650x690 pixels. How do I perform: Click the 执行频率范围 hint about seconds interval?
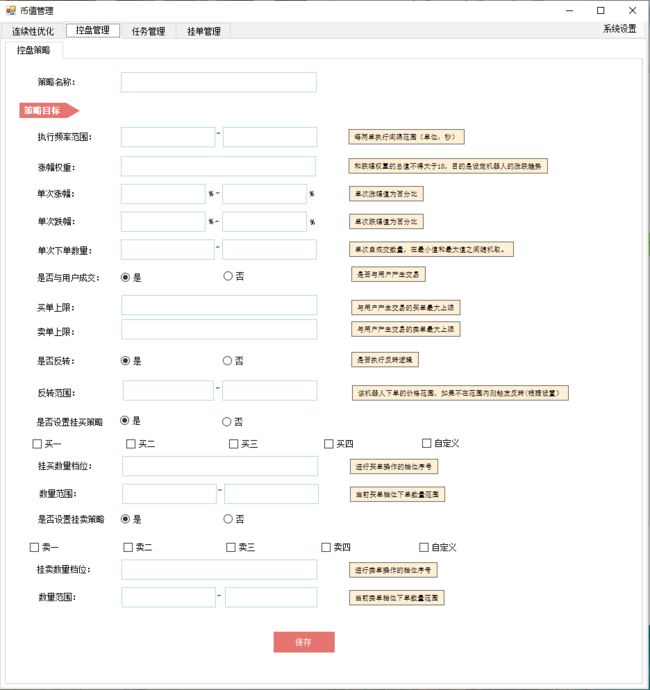pyautogui.click(x=406, y=137)
